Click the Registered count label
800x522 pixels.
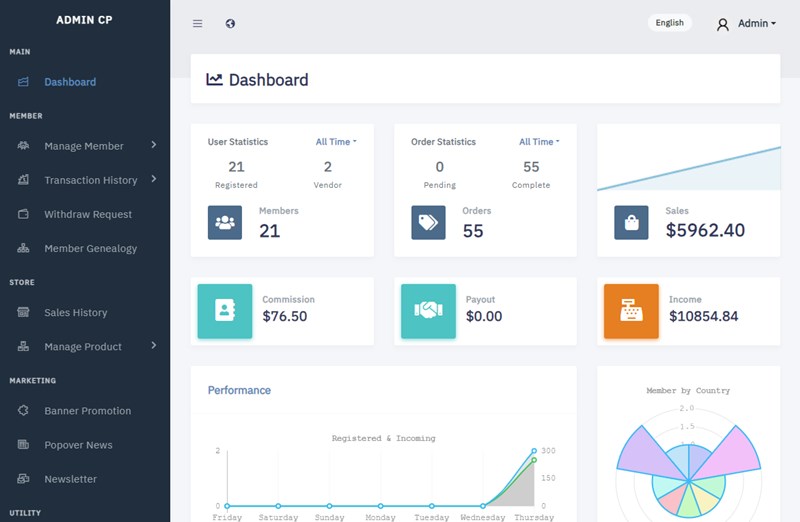(236, 185)
